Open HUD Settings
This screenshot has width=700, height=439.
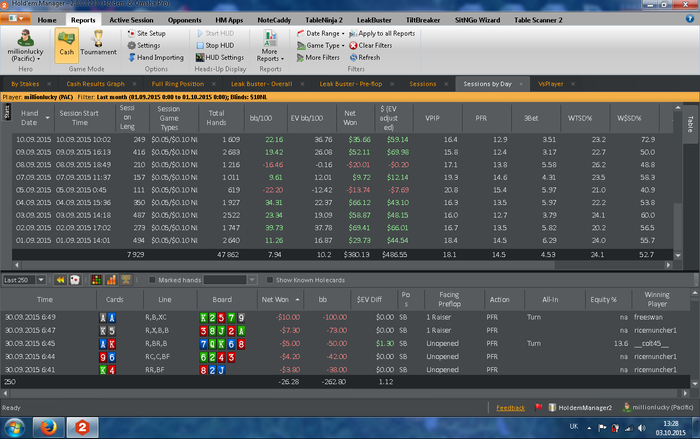point(220,57)
